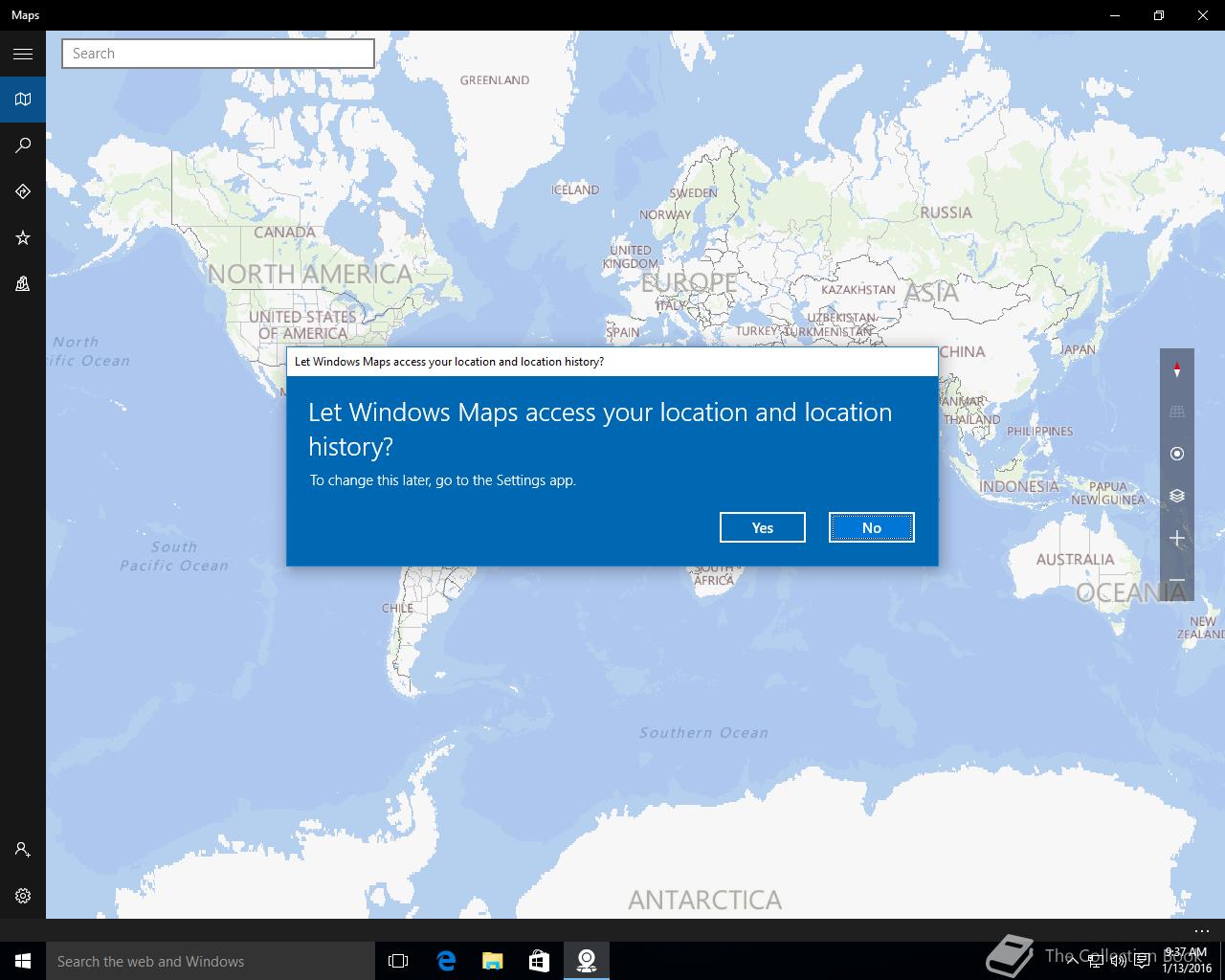Click the KAZAKHSTAN map label
This screenshot has height=980, width=1225.
click(858, 289)
